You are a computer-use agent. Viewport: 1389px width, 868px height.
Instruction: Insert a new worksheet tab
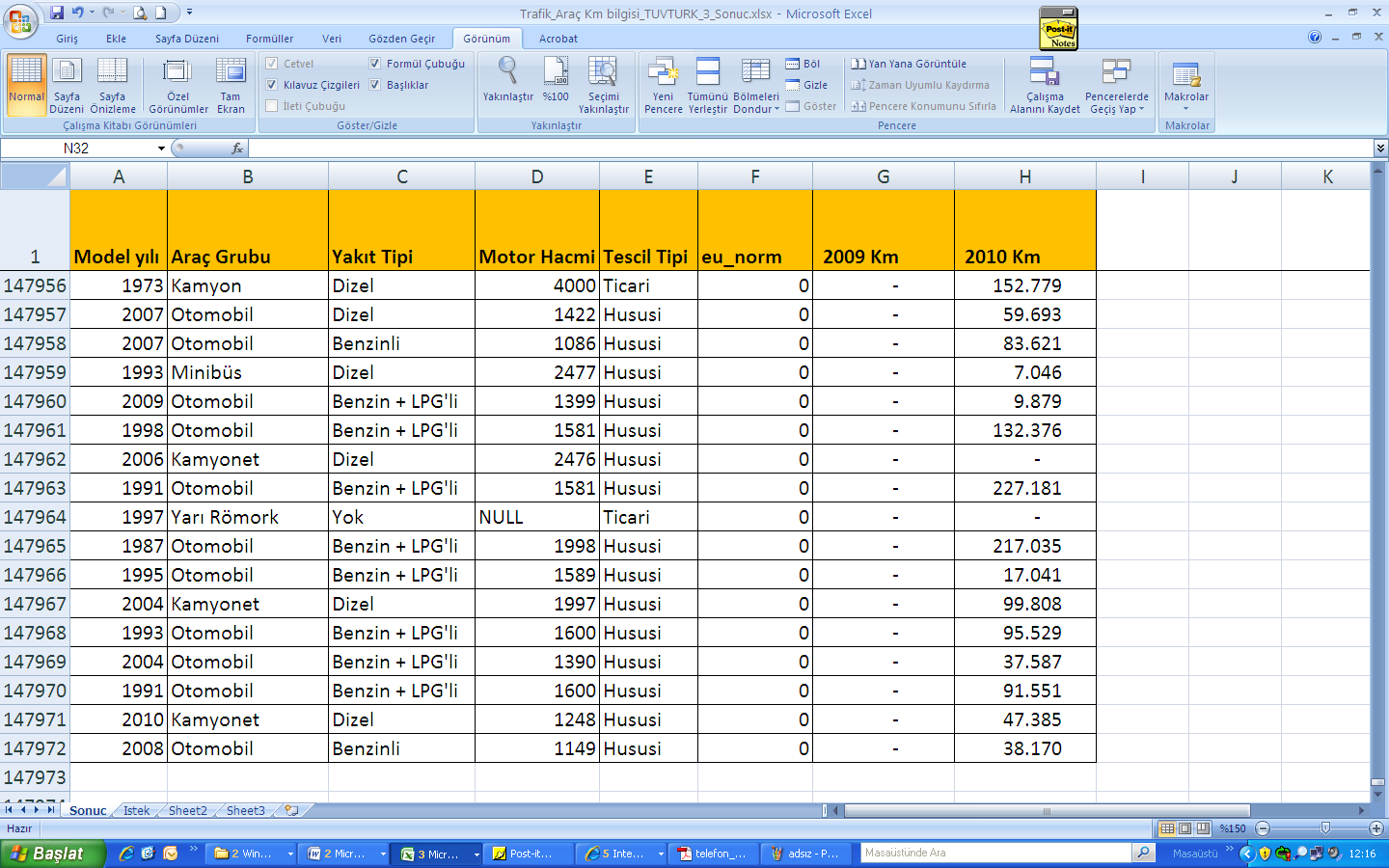[x=291, y=810]
